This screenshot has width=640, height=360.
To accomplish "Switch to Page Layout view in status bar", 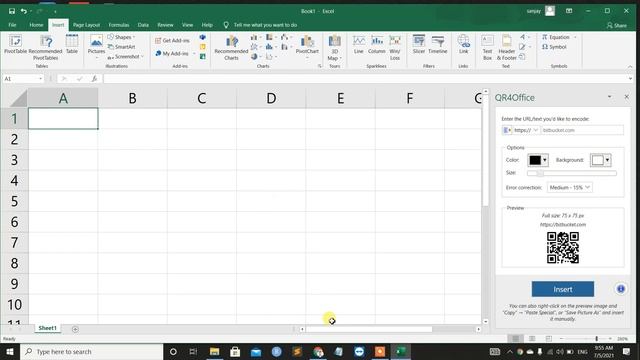I will pyautogui.click(x=532, y=339).
